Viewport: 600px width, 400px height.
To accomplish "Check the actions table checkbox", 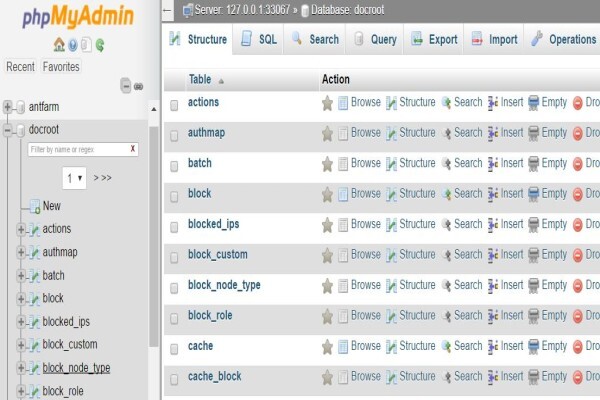I will [x=174, y=105].
